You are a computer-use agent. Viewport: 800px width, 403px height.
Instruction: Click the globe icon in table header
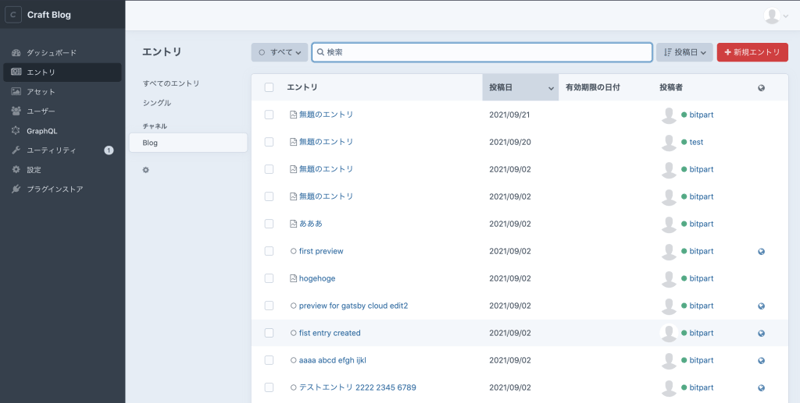(762, 88)
